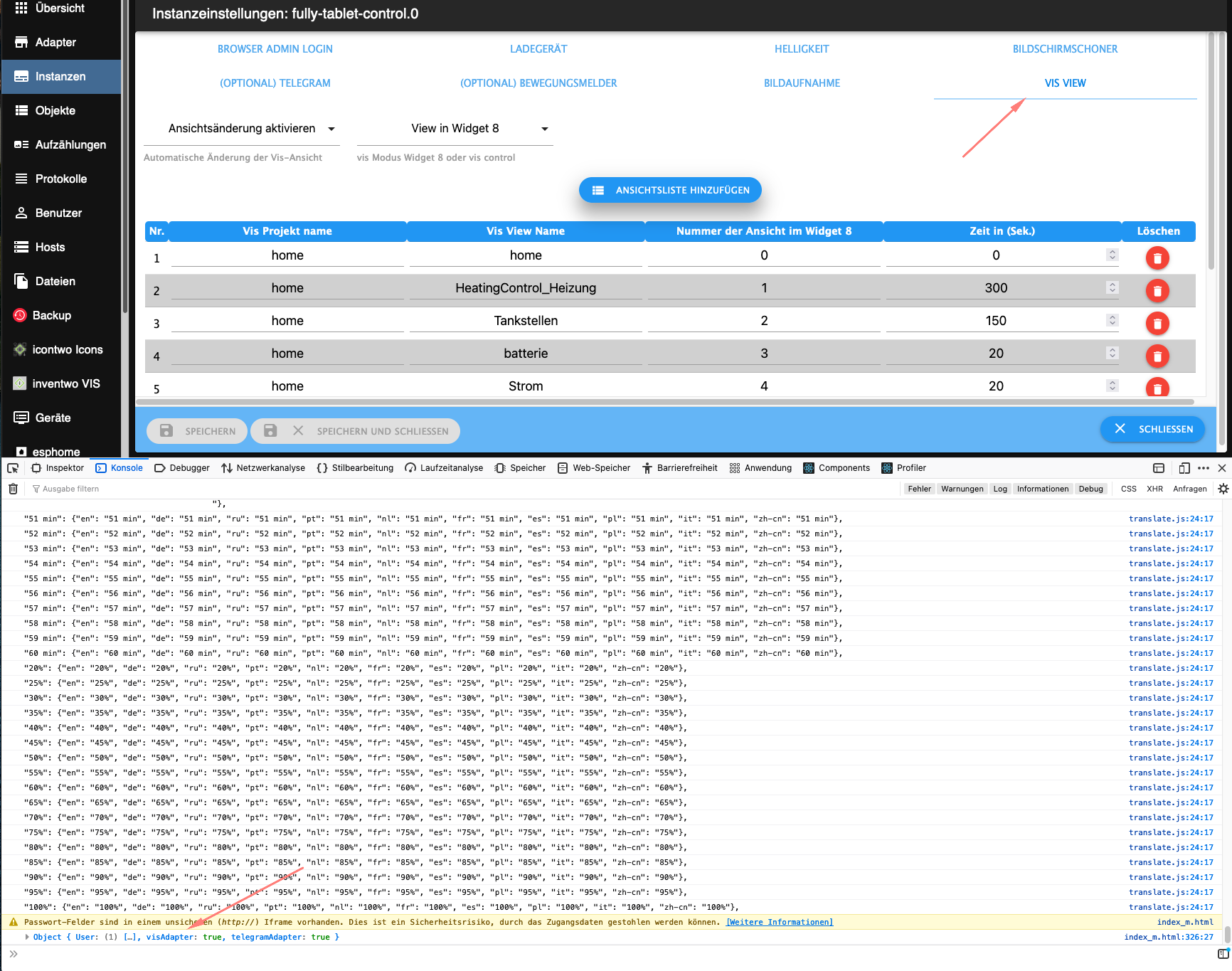This screenshot has width=1232, height=971.
Task: Open Geräte page
Action: click(x=60, y=418)
